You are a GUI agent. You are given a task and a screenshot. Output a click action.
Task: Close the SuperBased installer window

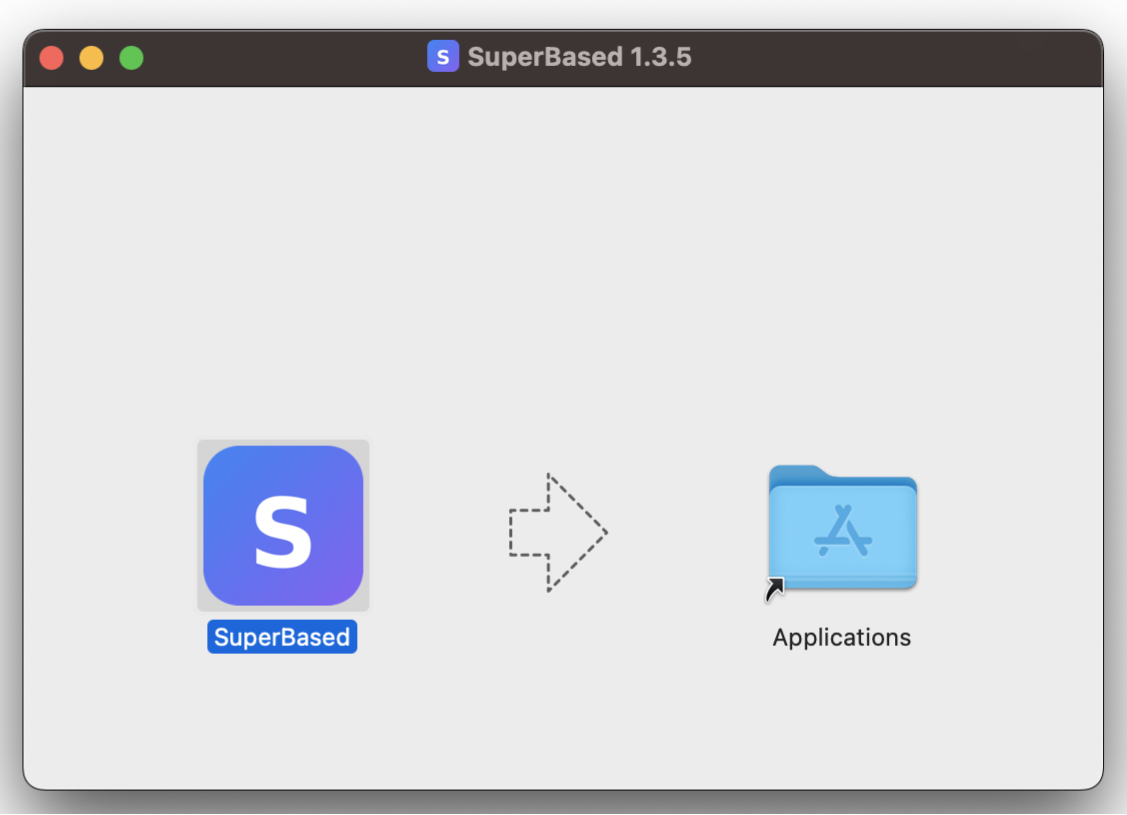click(x=52, y=57)
